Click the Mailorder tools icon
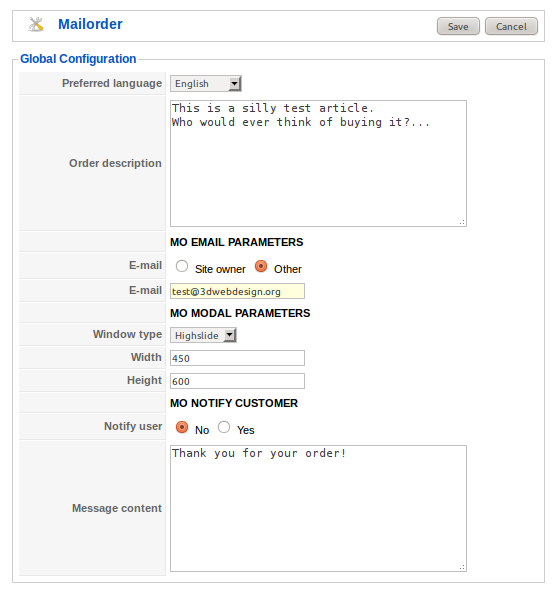Viewport: 557px width, 593px height. pos(36,25)
